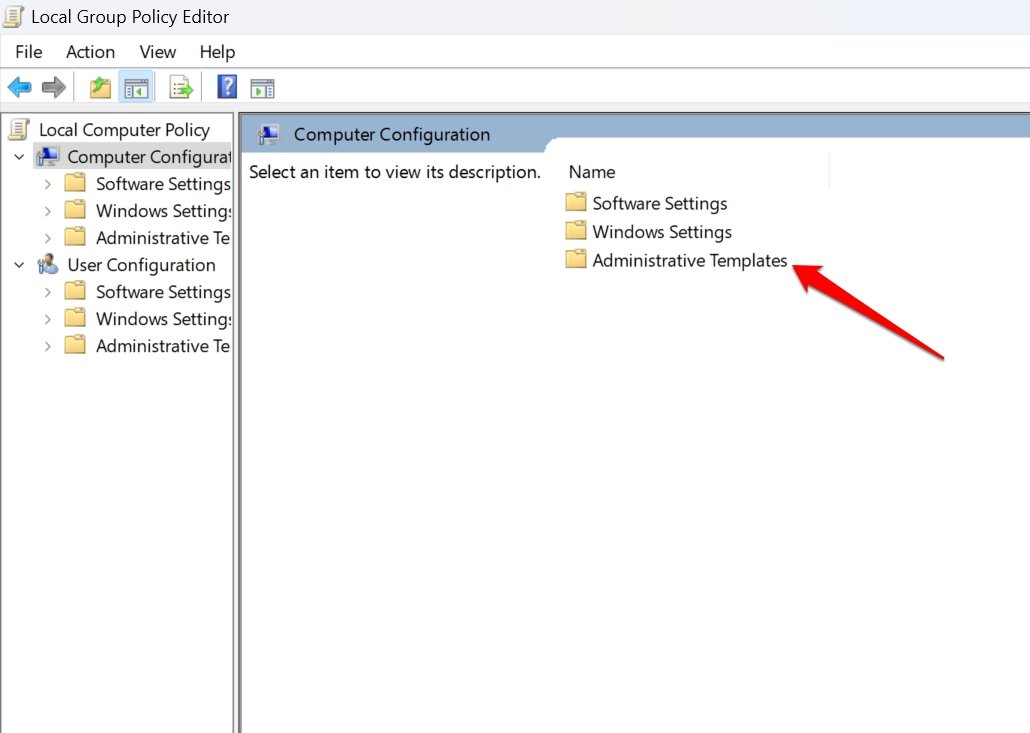The image size is (1030, 733).
Task: Click the Show/Hide Action Pane icon
Action: 262,86
